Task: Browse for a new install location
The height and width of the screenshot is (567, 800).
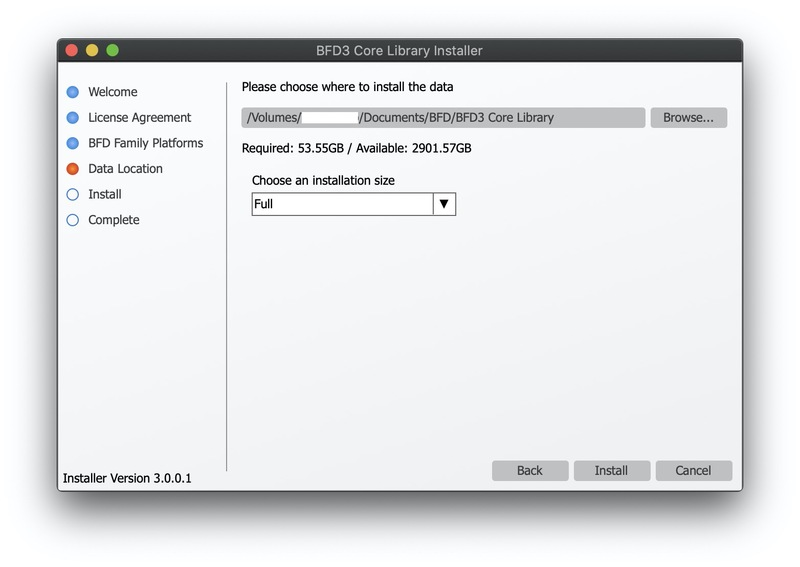Action: [688, 117]
